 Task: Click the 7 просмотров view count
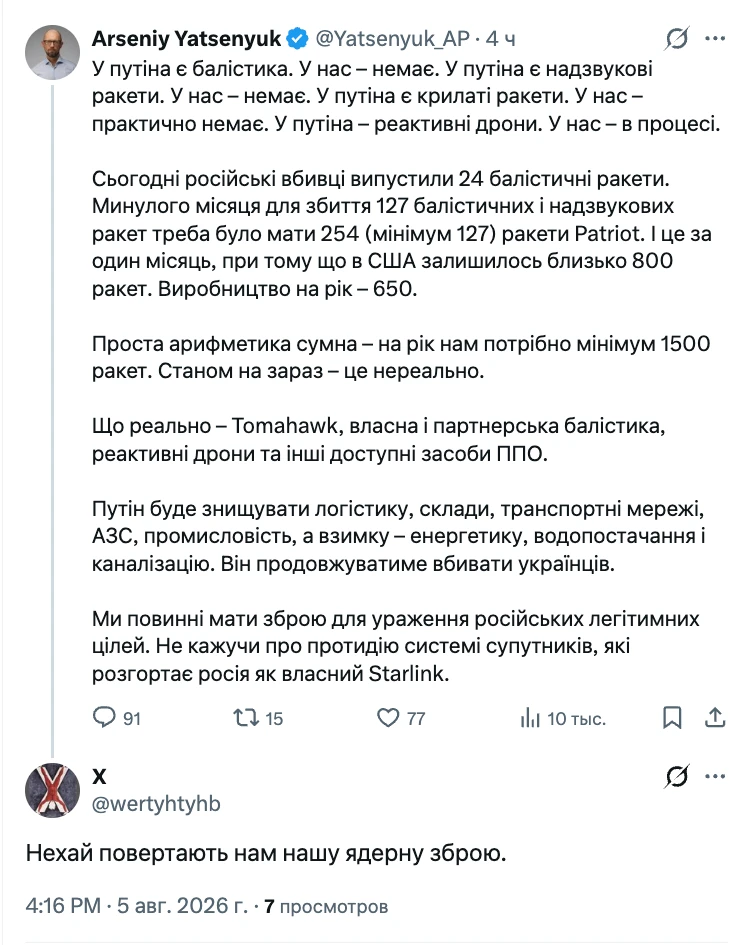click(x=326, y=906)
